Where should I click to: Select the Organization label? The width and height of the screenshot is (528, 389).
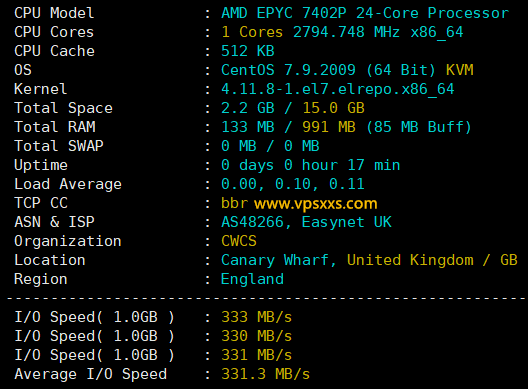(68, 241)
